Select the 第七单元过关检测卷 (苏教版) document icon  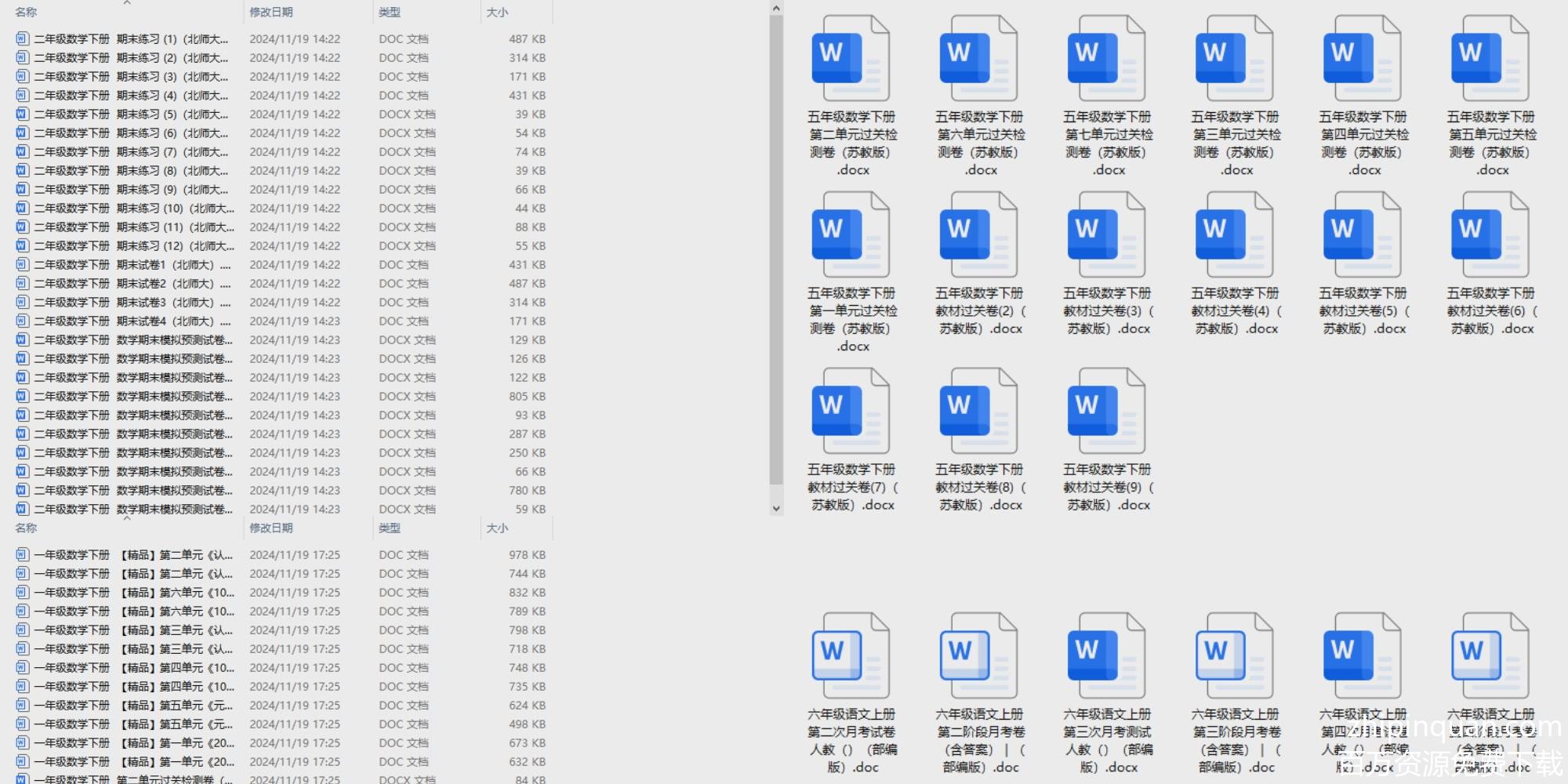click(x=1106, y=59)
